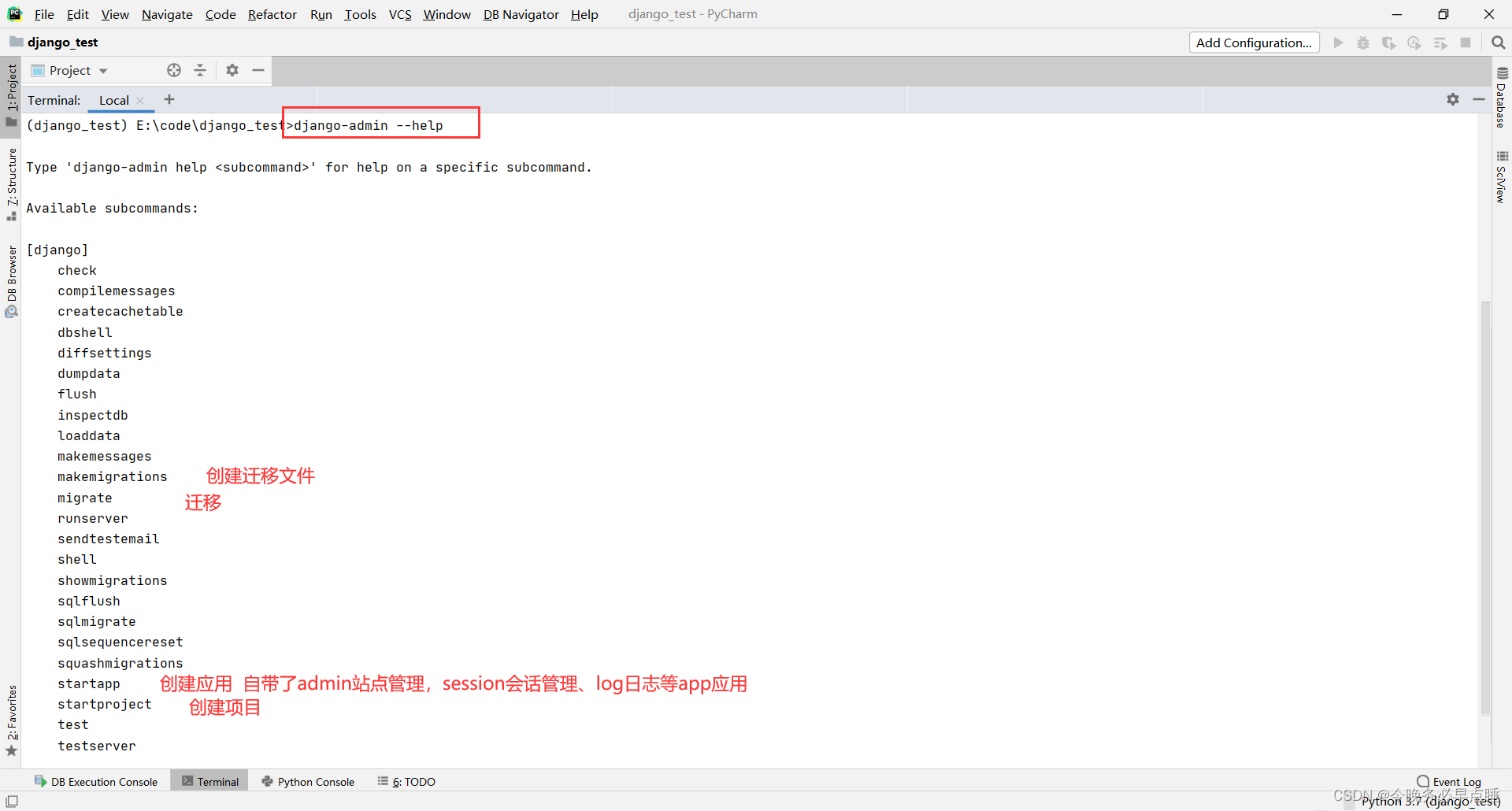Viewport: 1512px width, 811px height.
Task: Open the Python Console tab
Action: pyautogui.click(x=308, y=781)
